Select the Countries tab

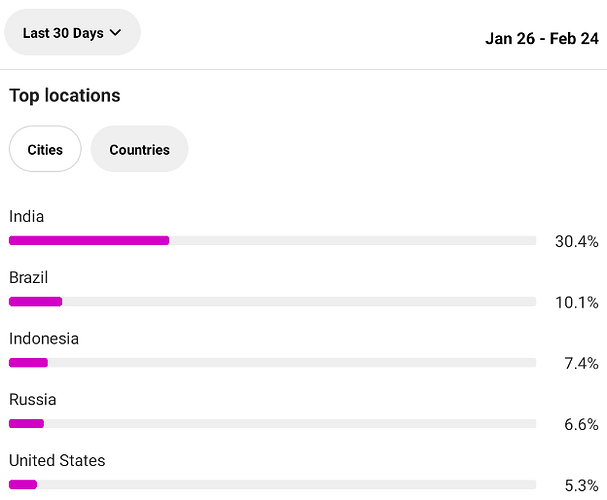click(139, 149)
